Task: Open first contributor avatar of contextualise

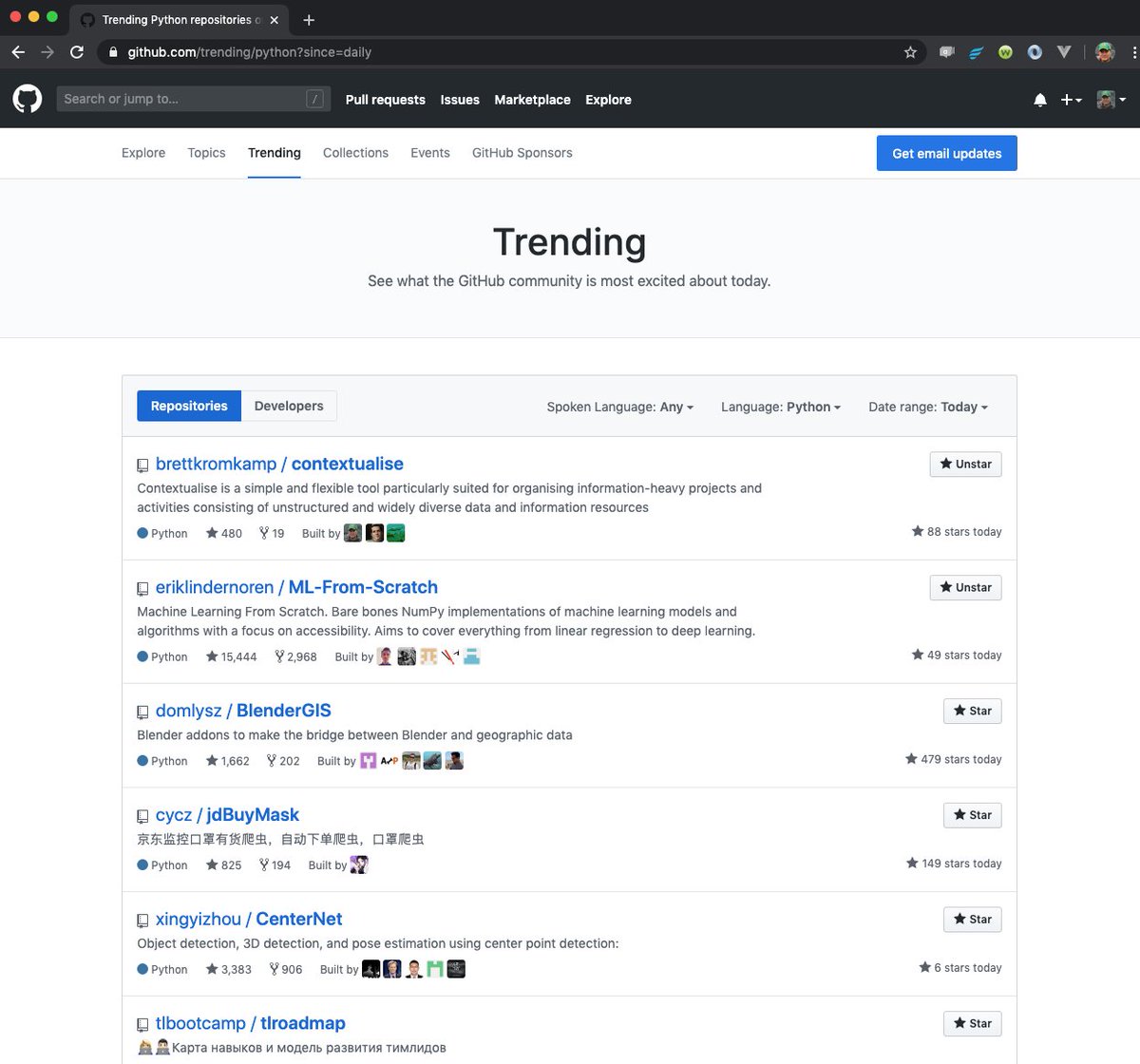Action: click(x=352, y=533)
